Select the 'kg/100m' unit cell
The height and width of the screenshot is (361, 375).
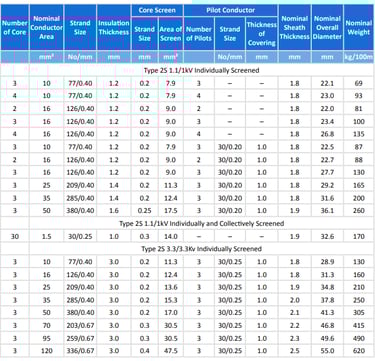pos(359,57)
